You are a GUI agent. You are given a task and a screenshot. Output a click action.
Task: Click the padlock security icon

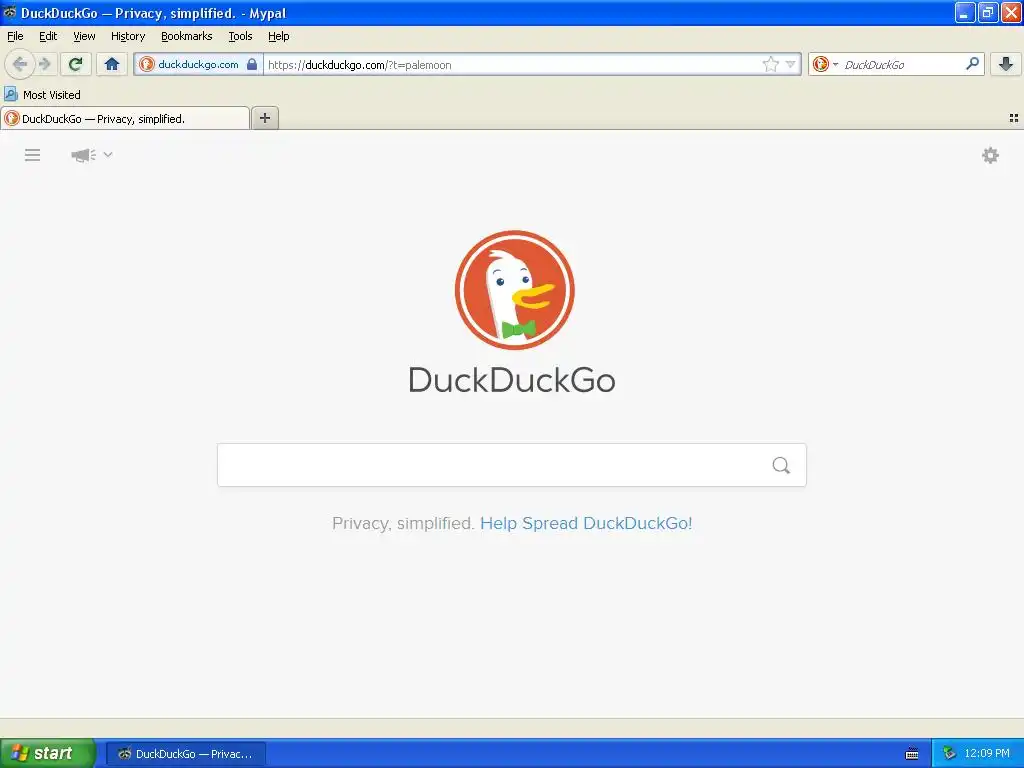252,64
